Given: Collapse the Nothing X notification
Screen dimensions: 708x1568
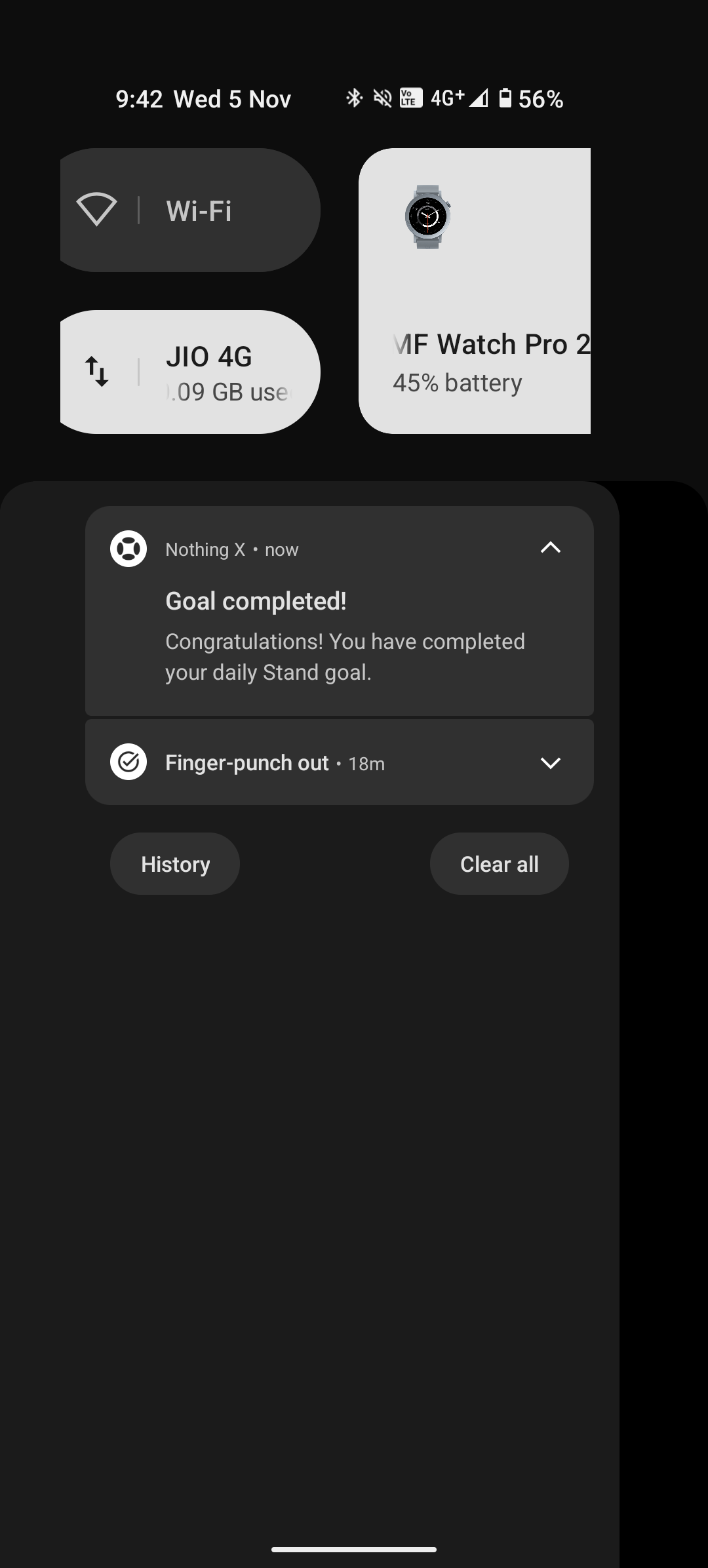Looking at the screenshot, I should (x=550, y=548).
